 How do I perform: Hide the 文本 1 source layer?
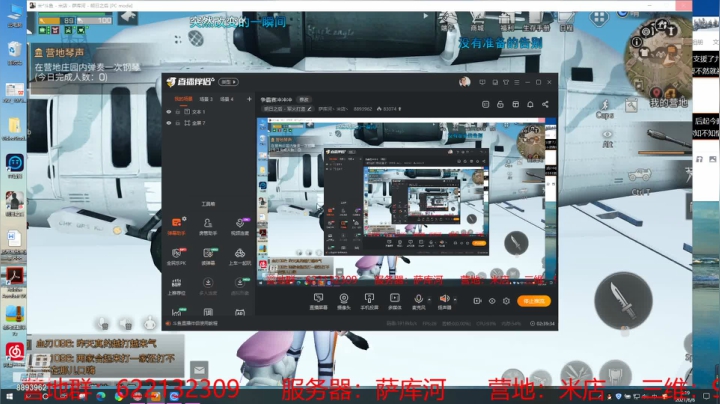pyautogui.click(x=169, y=112)
